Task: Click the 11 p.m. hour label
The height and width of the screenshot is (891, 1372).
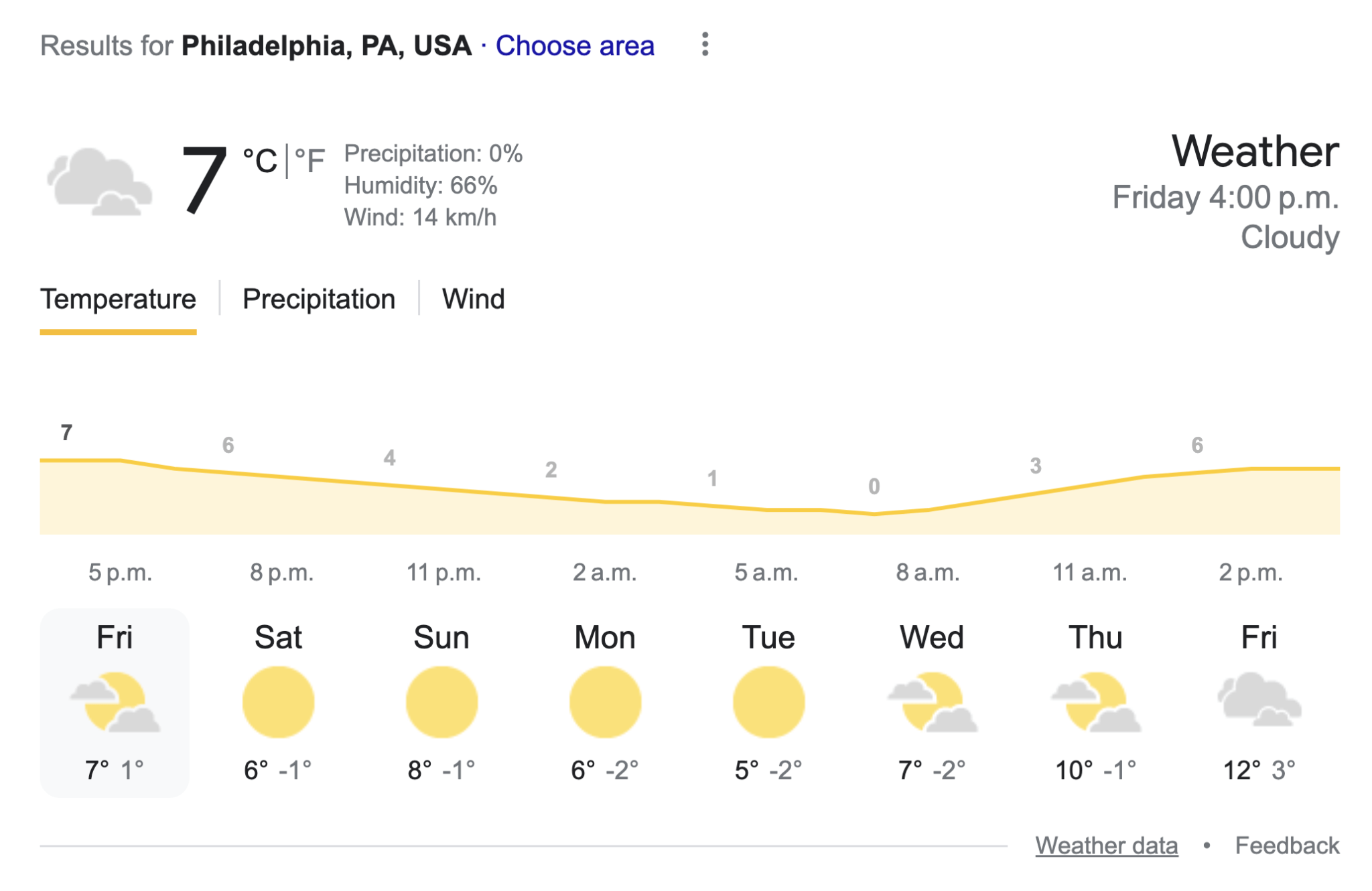Action: pyautogui.click(x=443, y=573)
